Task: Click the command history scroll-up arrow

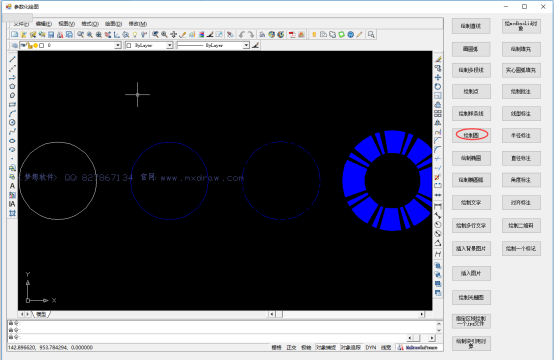Action: tap(439, 323)
